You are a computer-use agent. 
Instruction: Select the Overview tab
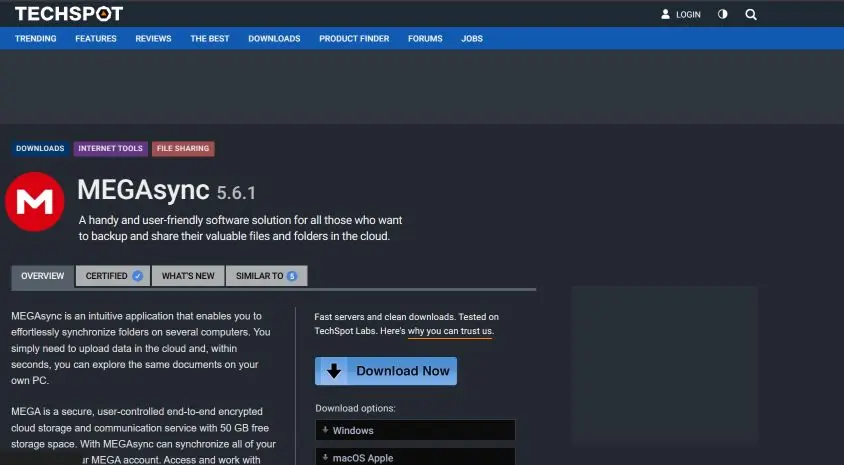43,276
